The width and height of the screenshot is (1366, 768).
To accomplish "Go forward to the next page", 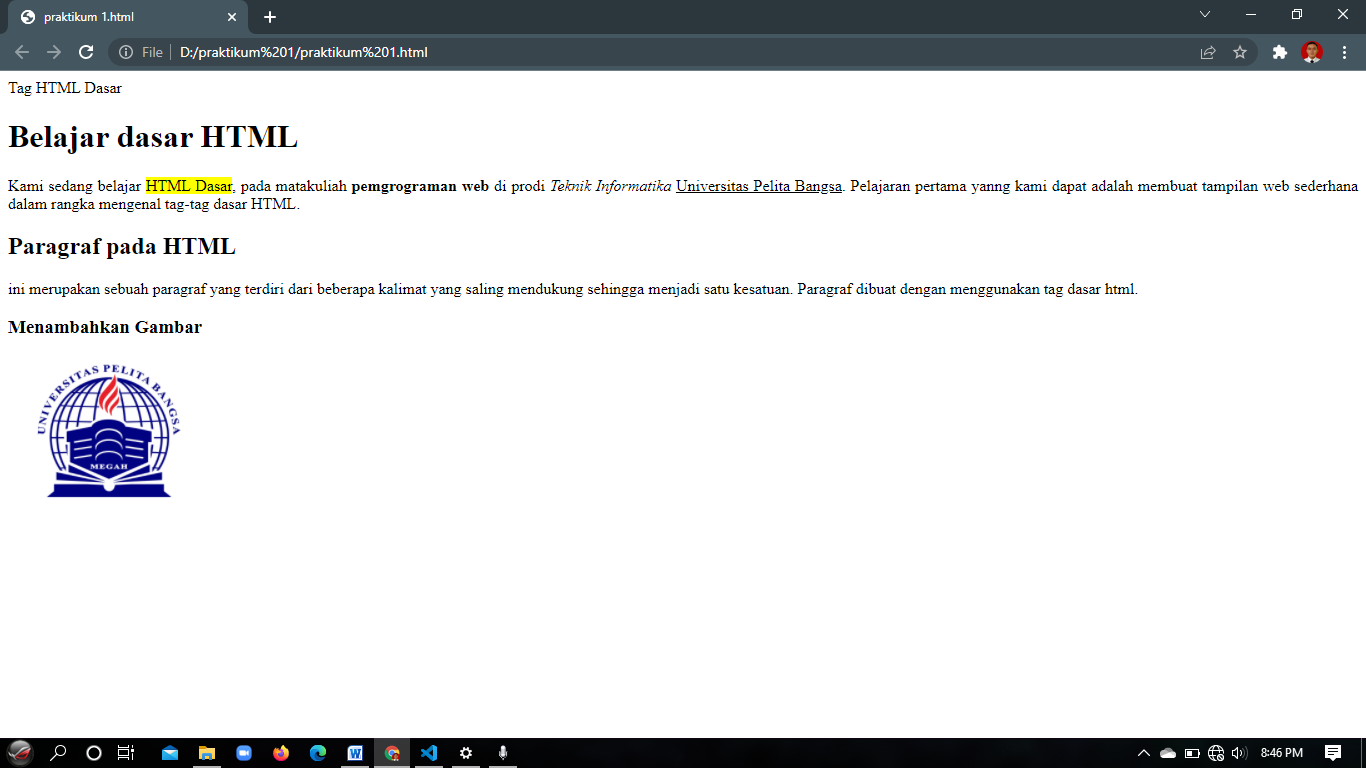I will [x=54, y=52].
